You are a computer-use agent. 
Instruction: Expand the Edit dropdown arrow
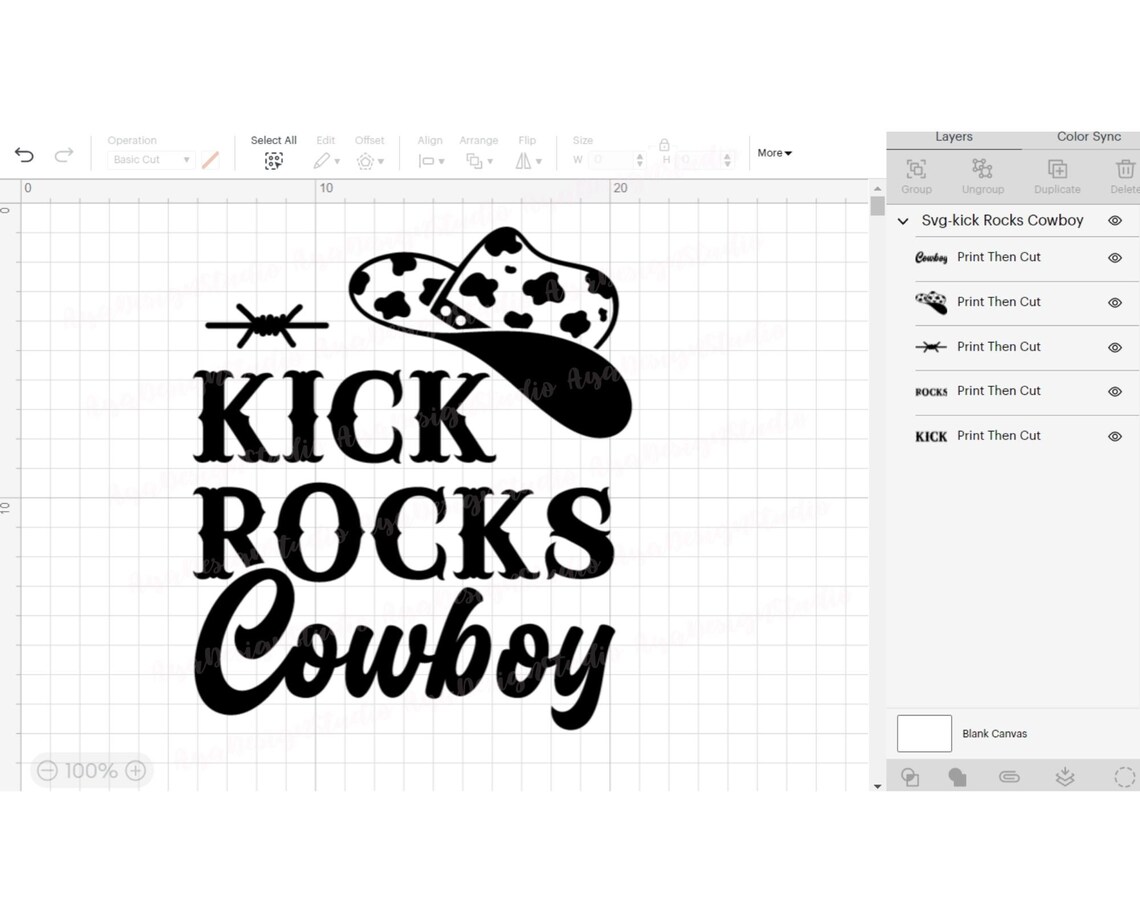[337, 162]
